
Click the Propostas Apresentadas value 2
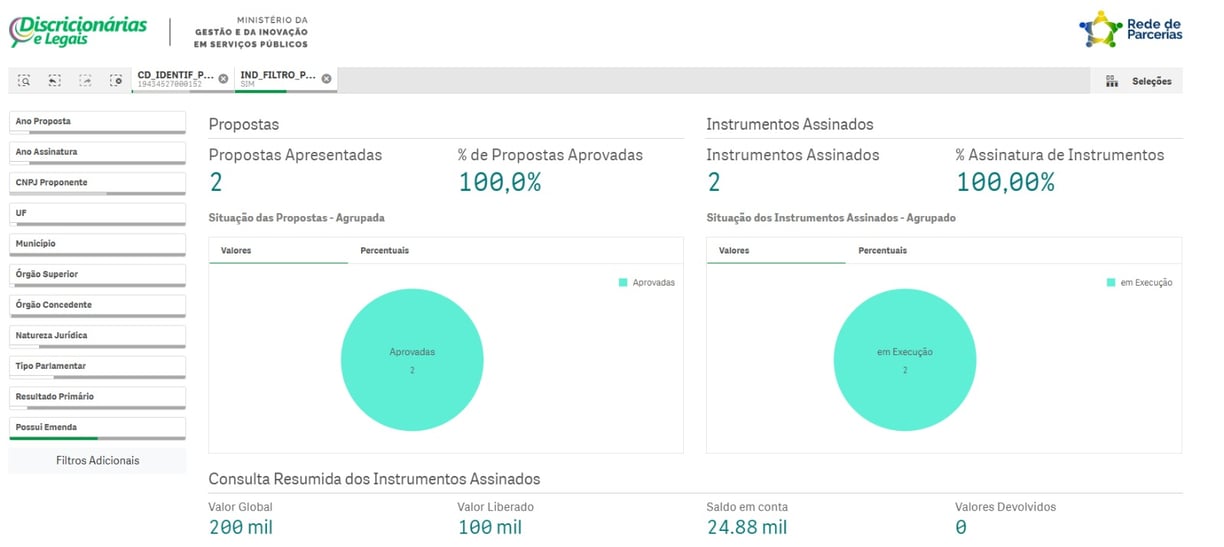pos(215,182)
